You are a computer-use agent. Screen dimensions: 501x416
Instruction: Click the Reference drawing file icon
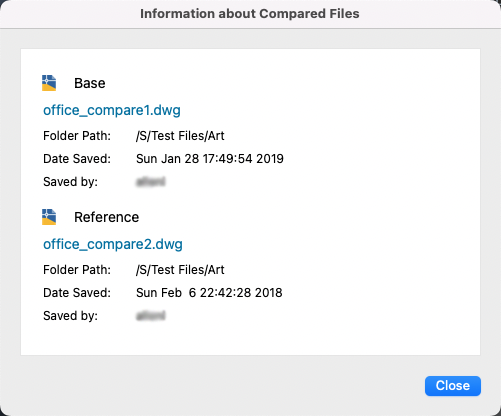pos(49,217)
